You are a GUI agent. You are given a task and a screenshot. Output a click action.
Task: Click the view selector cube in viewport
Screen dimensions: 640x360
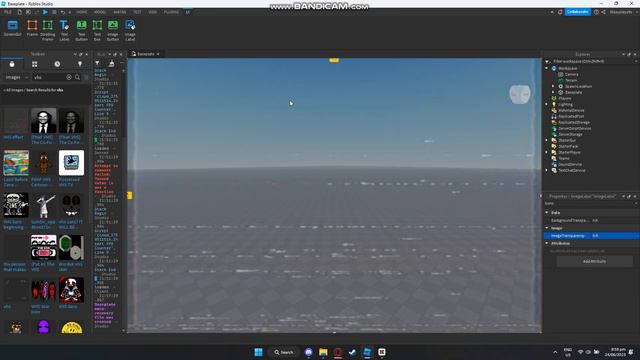[x=520, y=94]
